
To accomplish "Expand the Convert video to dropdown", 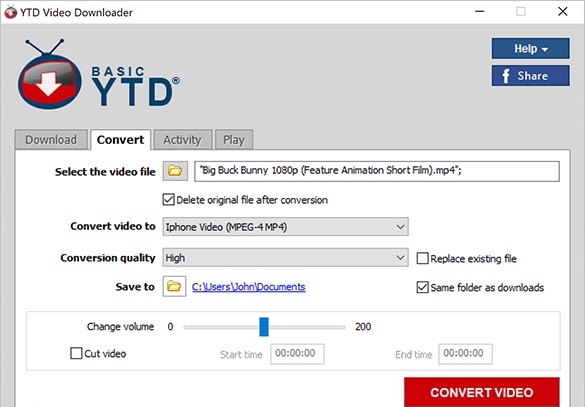I will [x=285, y=227].
